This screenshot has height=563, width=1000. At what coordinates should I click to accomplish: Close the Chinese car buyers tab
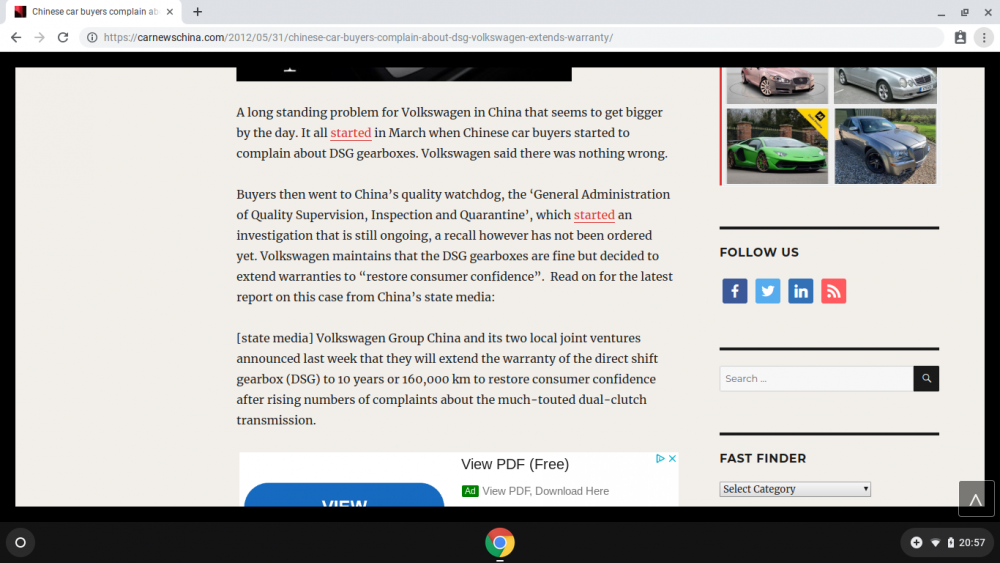(170, 11)
